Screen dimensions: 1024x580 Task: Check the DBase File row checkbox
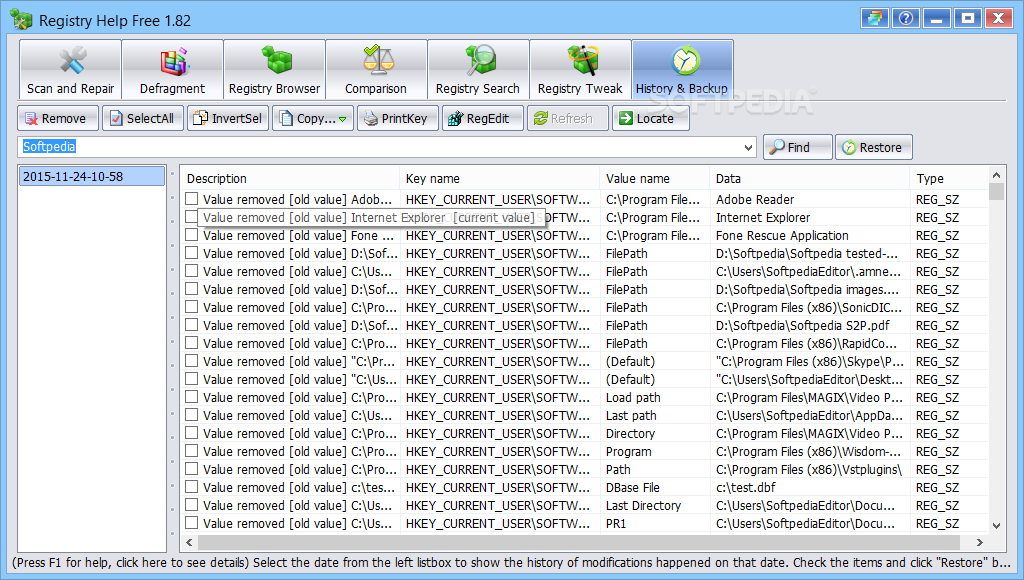point(191,487)
